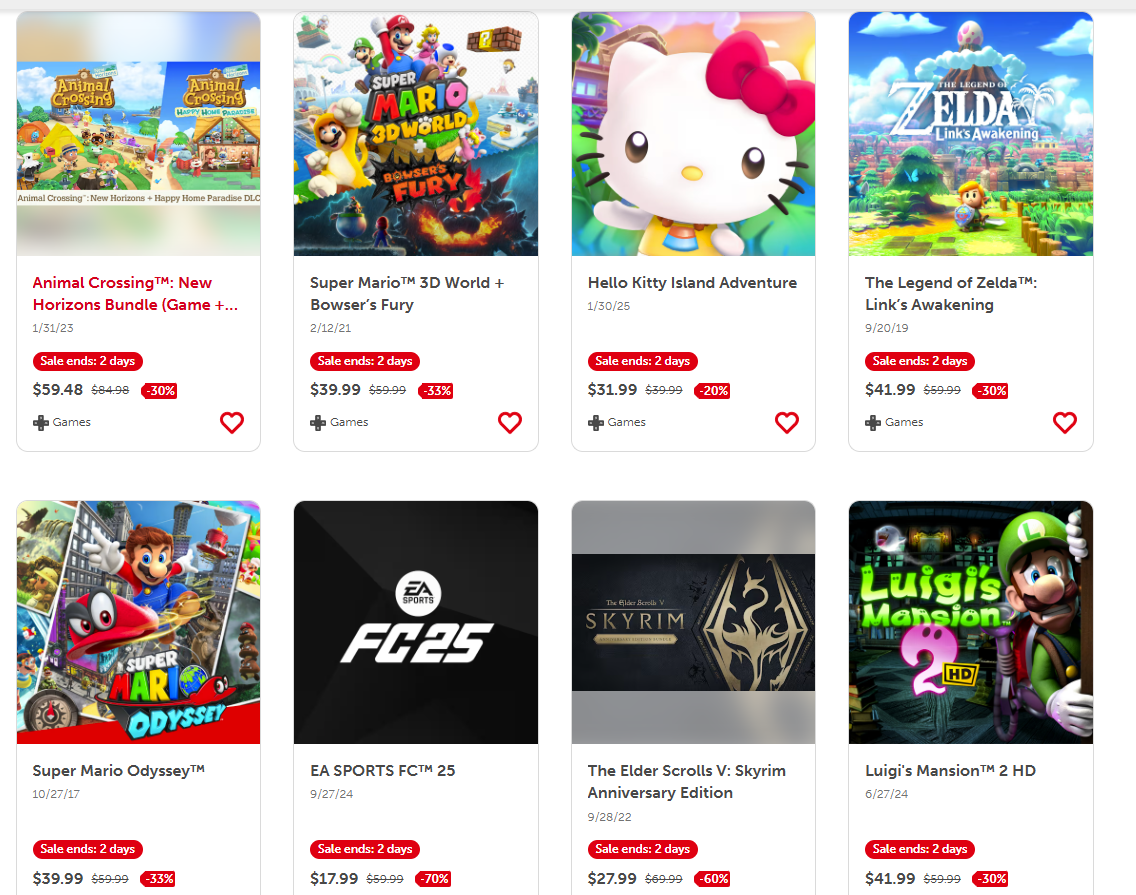Image resolution: width=1136 pixels, height=895 pixels.
Task: Open Luigi's Mansion 2 HD cover art
Action: click(x=971, y=622)
